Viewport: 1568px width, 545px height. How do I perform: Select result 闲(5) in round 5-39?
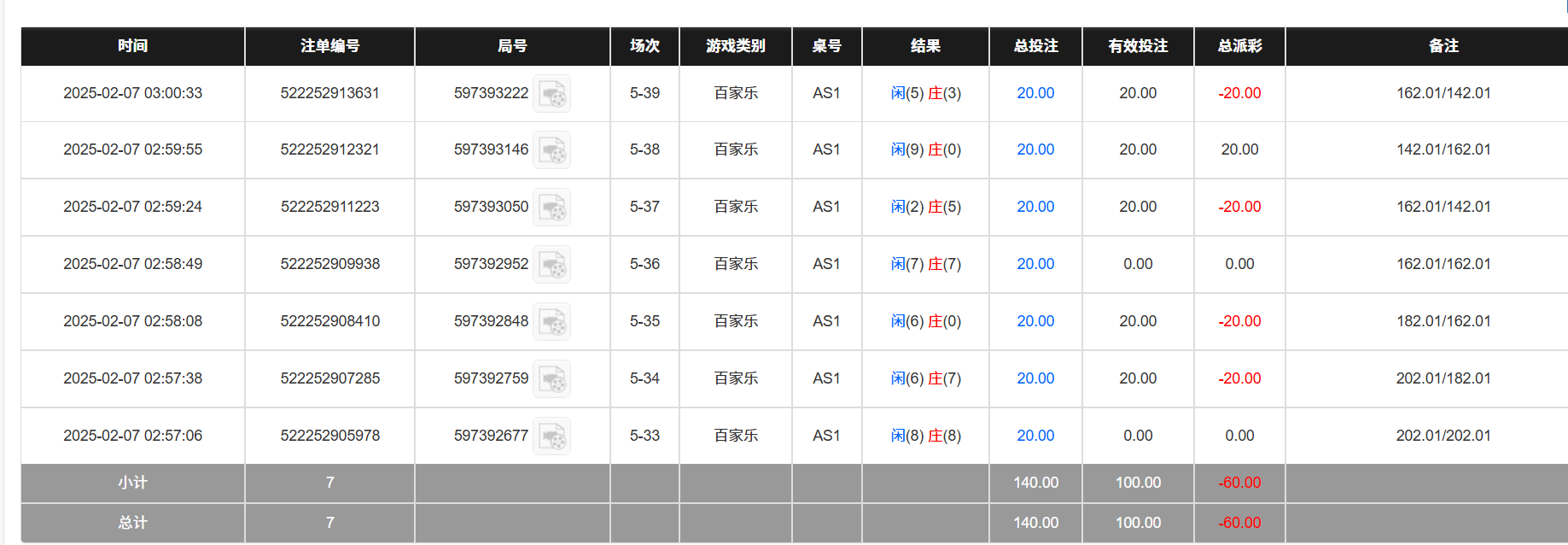tap(903, 93)
